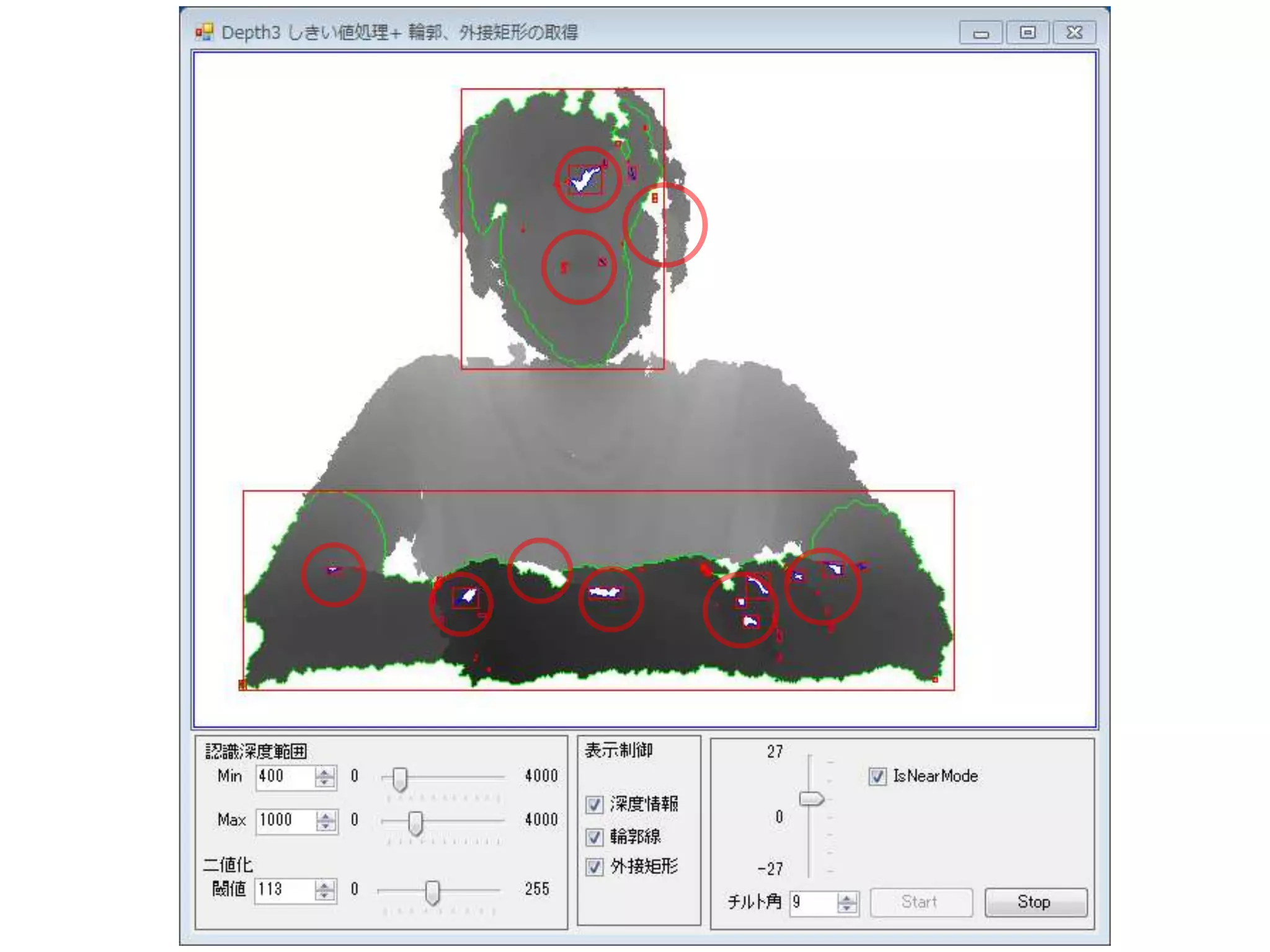Disable the IsNearMode checkbox
This screenshot has height=952, width=1270.
pos(877,777)
